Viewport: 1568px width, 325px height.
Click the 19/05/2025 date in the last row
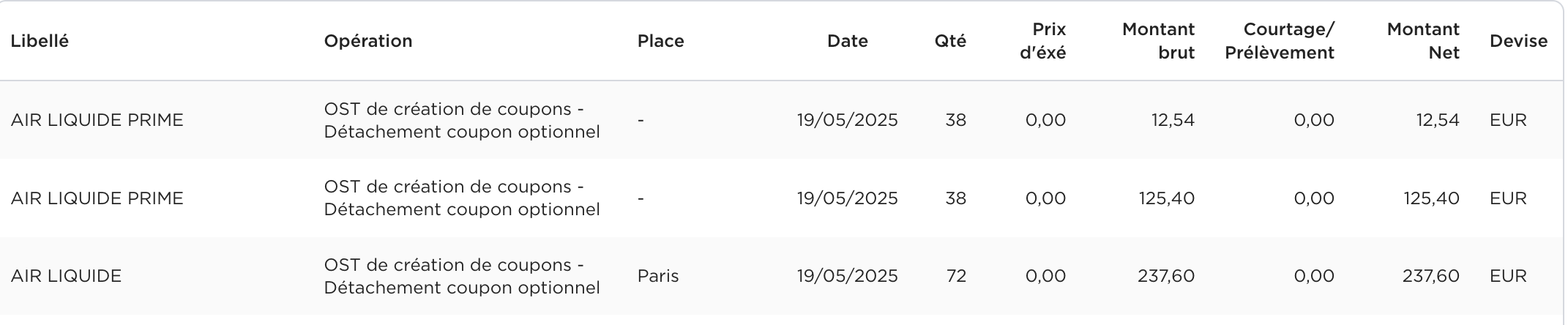847,276
